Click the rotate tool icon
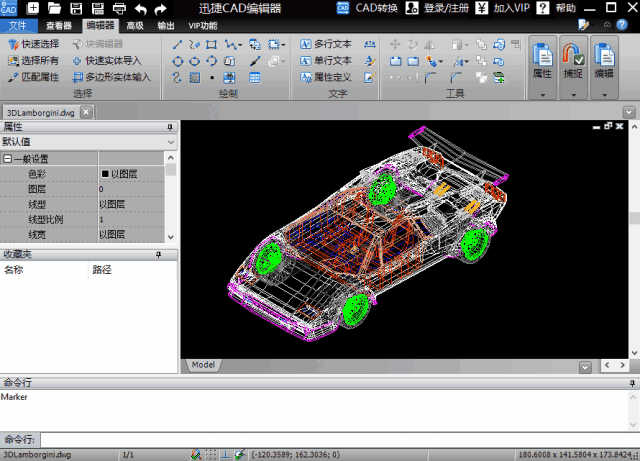 [412, 45]
